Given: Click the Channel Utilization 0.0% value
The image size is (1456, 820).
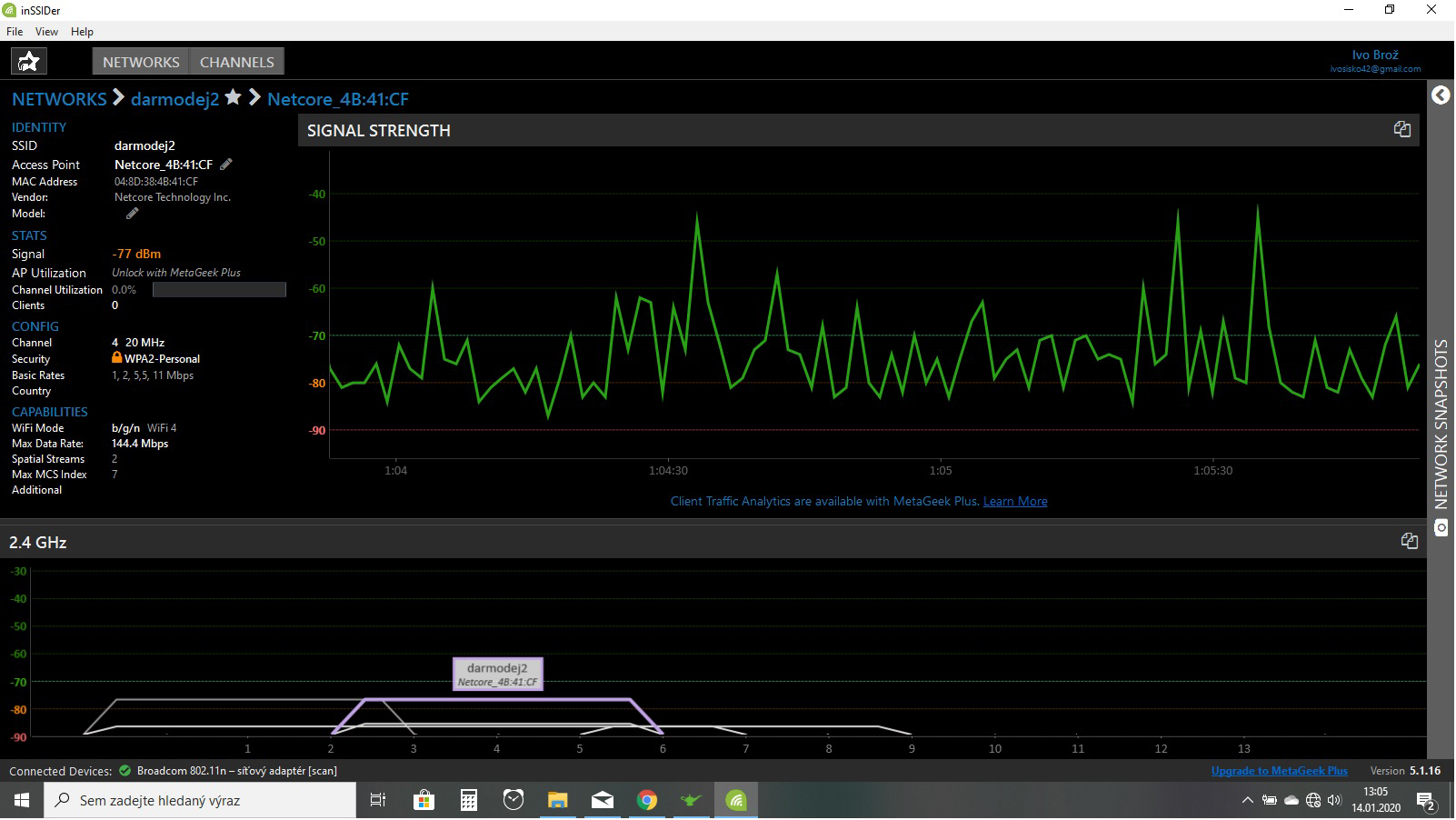Looking at the screenshot, I should 124,290.
